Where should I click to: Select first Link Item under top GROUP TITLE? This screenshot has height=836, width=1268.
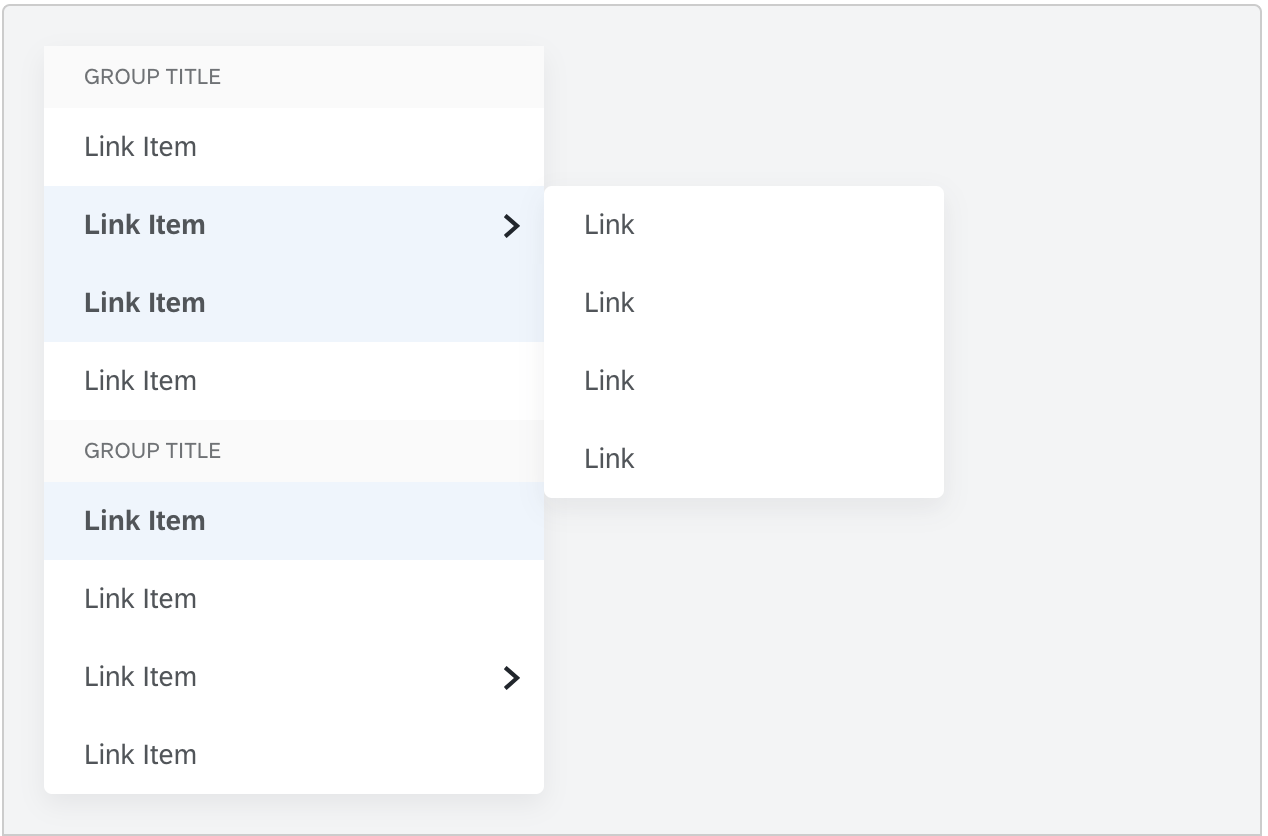coord(140,147)
